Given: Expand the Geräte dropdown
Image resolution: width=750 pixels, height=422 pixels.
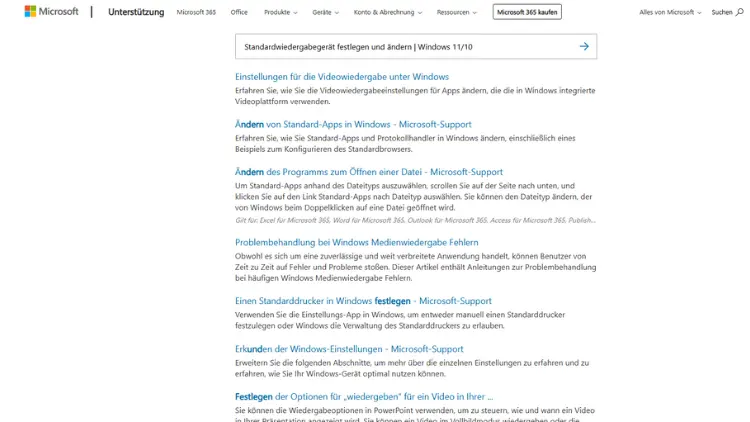Looking at the screenshot, I should [x=325, y=12].
